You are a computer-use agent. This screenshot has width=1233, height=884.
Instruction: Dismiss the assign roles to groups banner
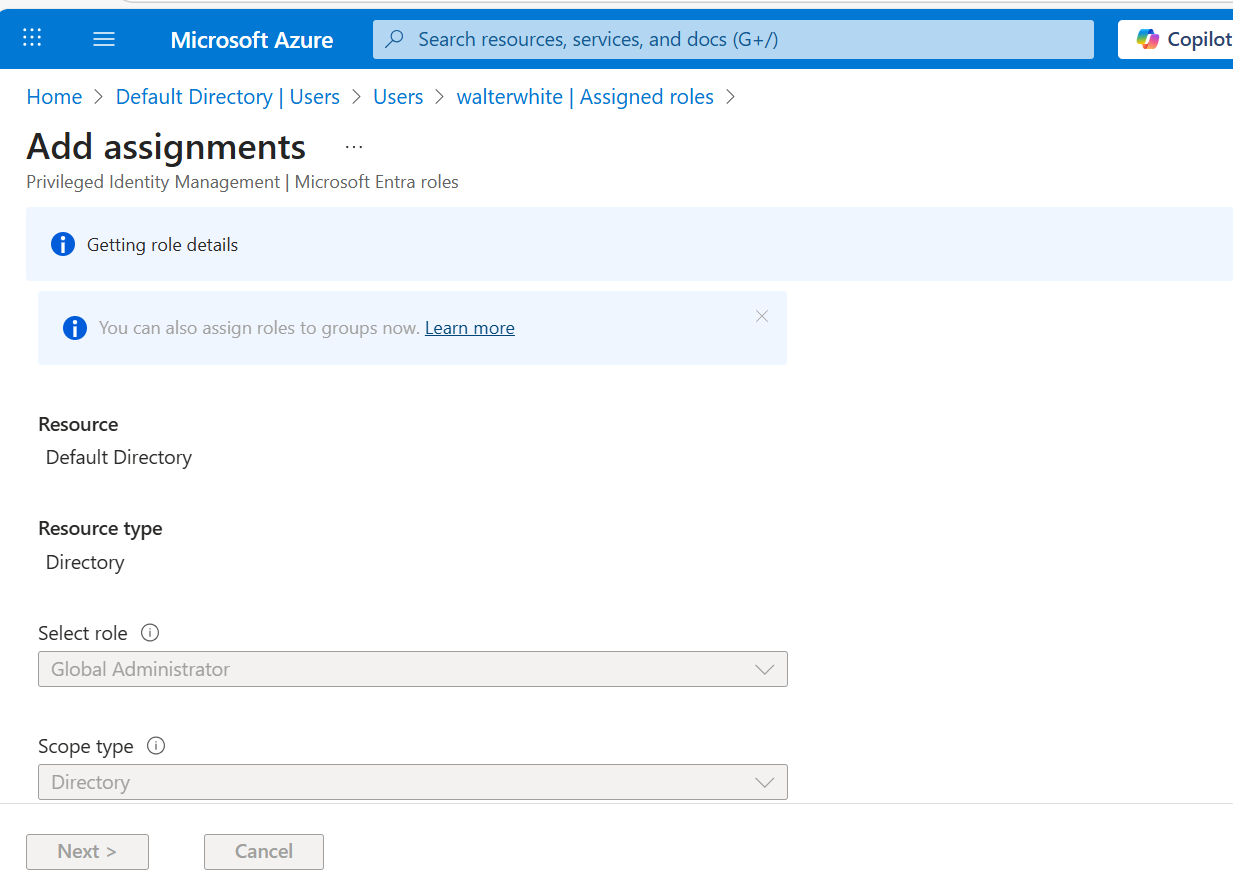[x=762, y=316]
